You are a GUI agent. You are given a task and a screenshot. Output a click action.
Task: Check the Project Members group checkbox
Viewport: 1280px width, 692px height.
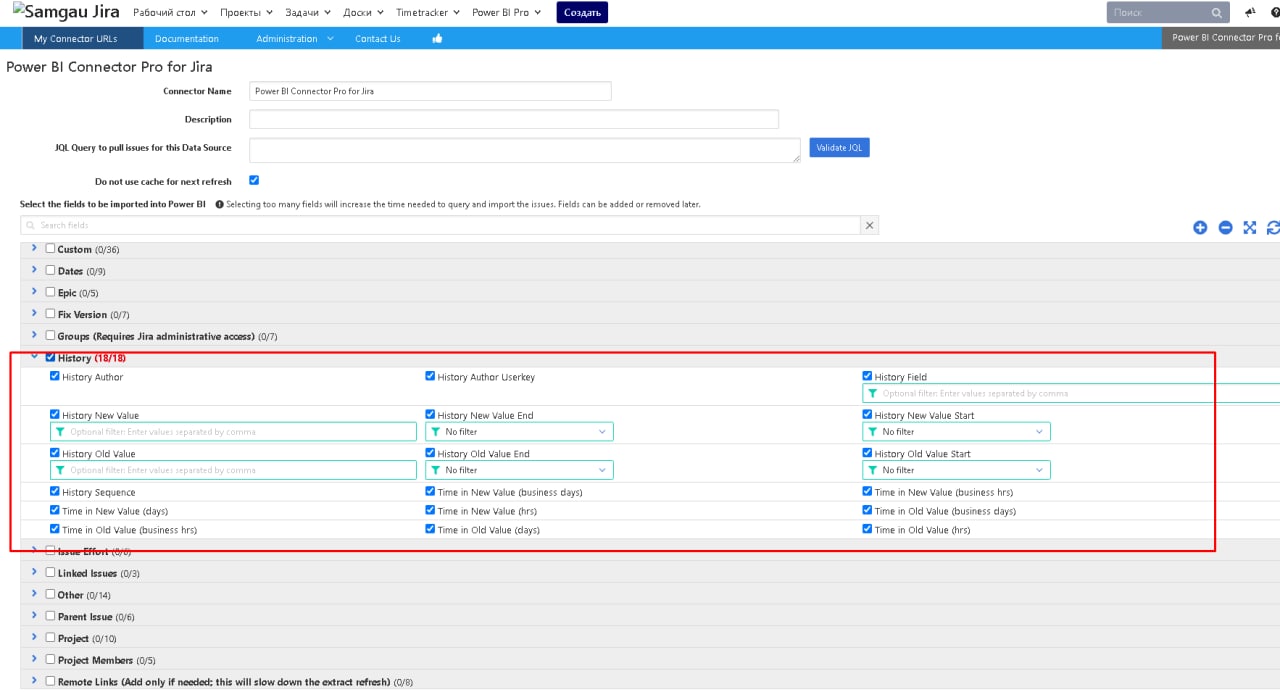pos(51,659)
